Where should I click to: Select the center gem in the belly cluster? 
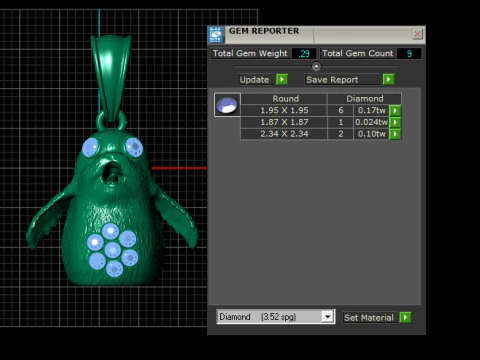pyautogui.click(x=112, y=249)
